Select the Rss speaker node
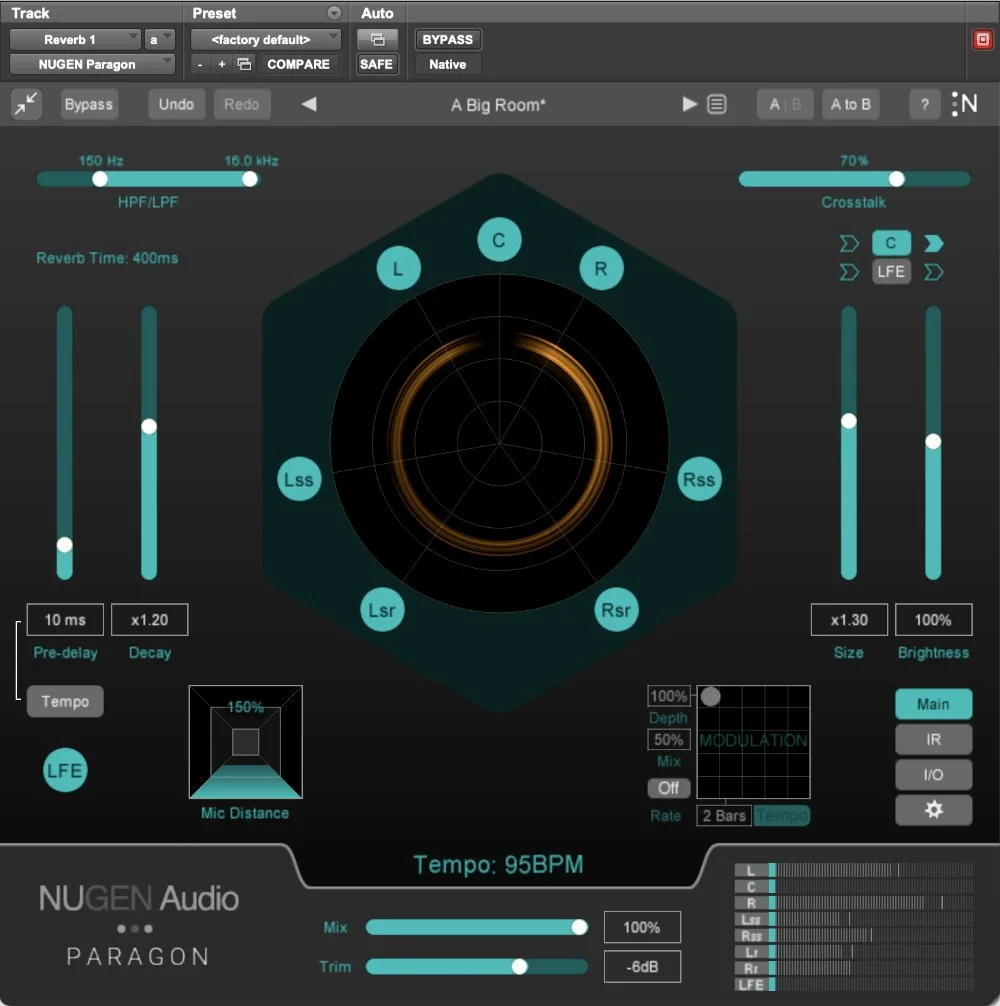Image resolution: width=1000 pixels, height=1006 pixels. click(699, 479)
